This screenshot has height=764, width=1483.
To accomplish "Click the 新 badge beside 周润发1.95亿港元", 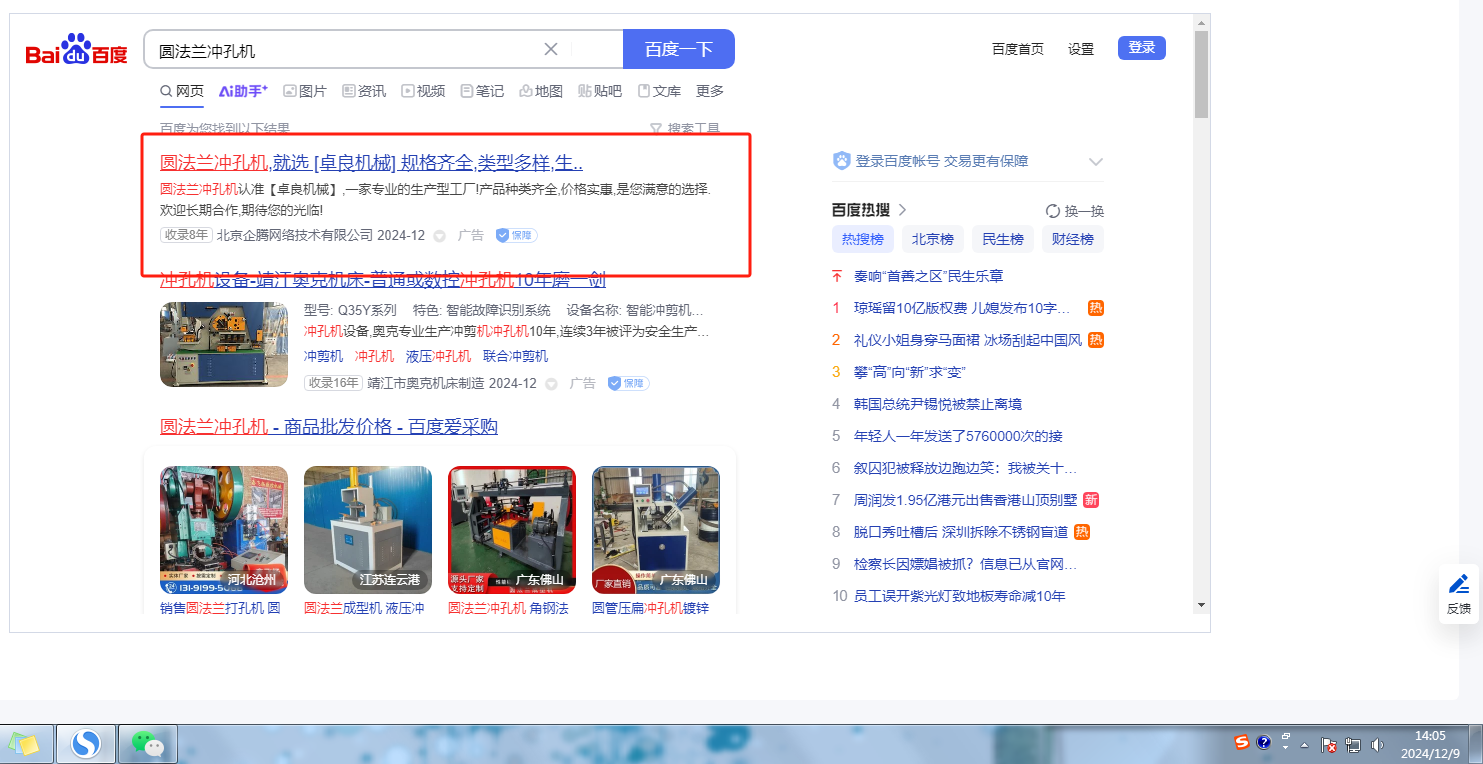I will 1091,500.
